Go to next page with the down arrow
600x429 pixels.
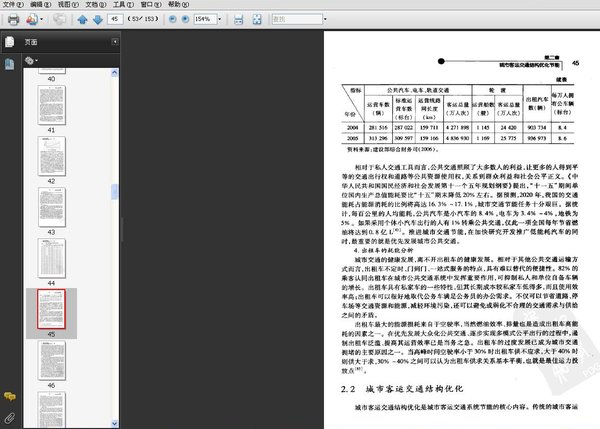[98, 19]
